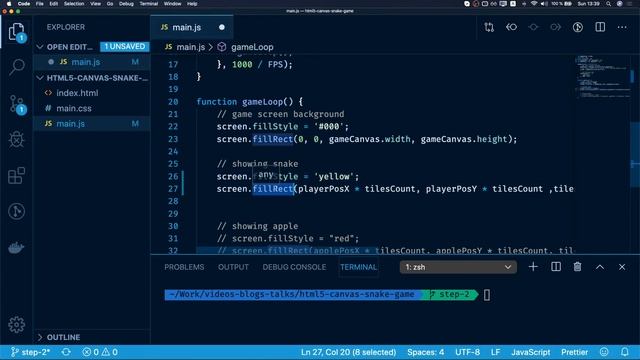Synchronize changes icon in status bar

point(66,352)
